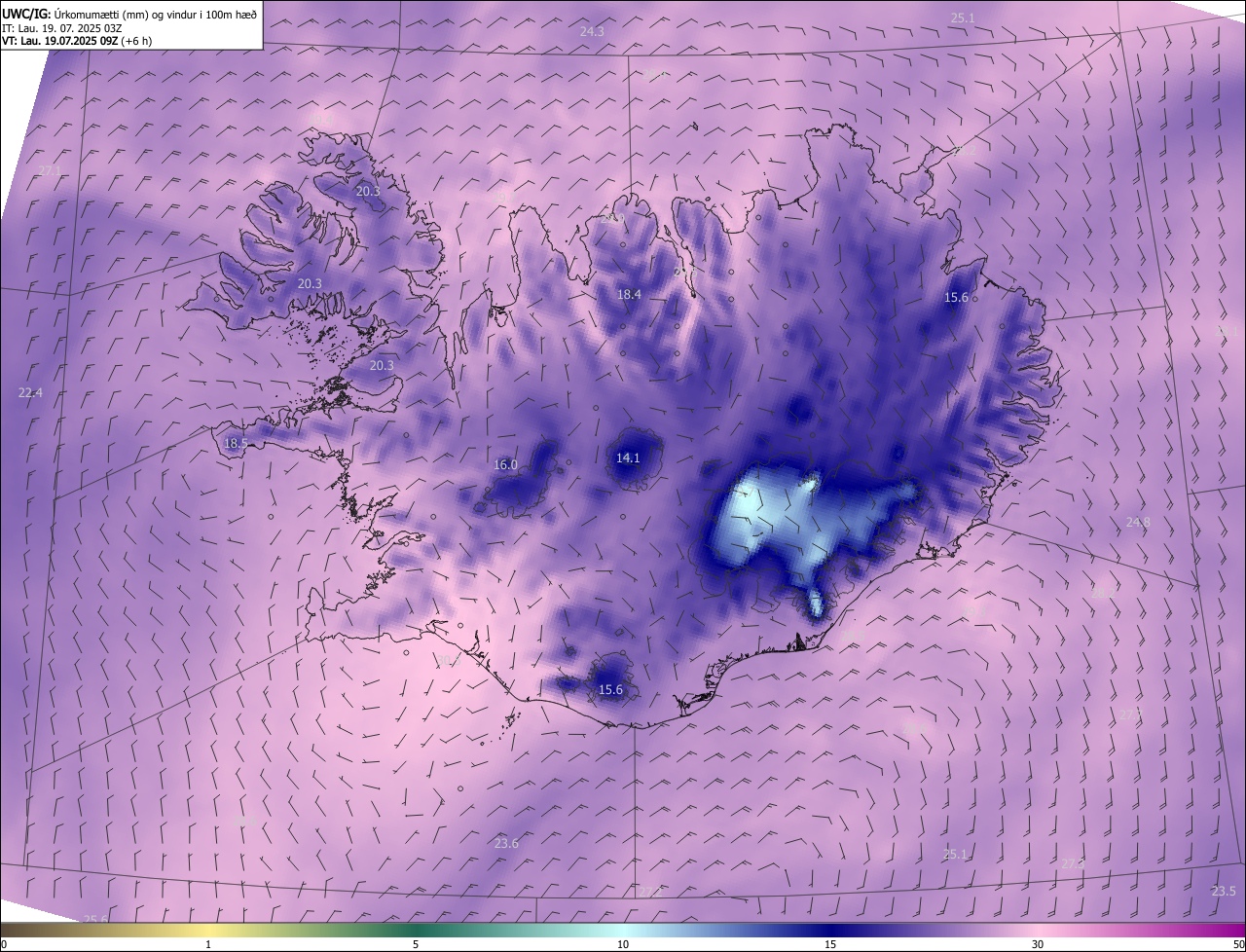Click the 23.6 value label over the sea
Viewport: 1246px width, 952px height.
click(506, 843)
